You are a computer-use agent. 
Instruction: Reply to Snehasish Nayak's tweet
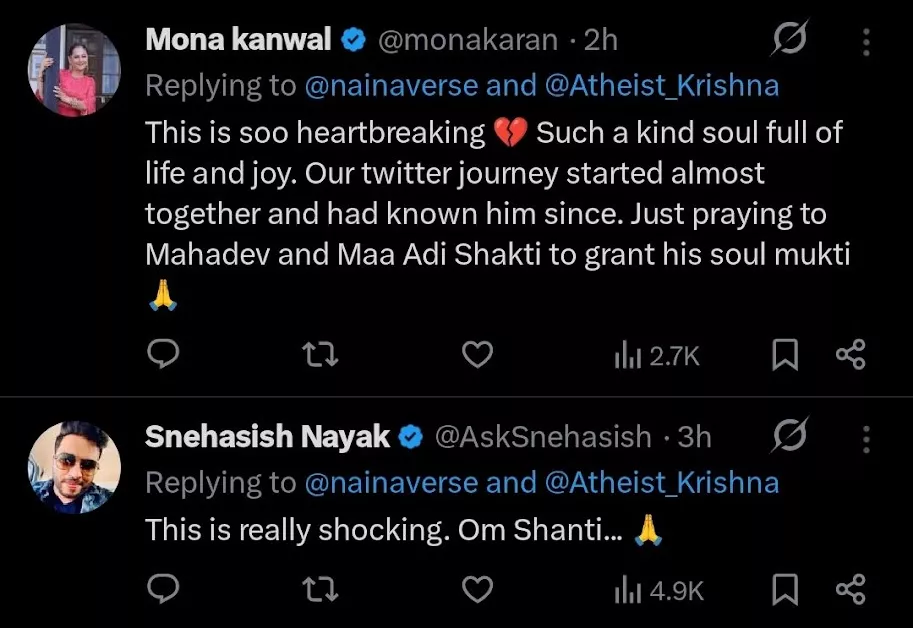[x=163, y=591]
